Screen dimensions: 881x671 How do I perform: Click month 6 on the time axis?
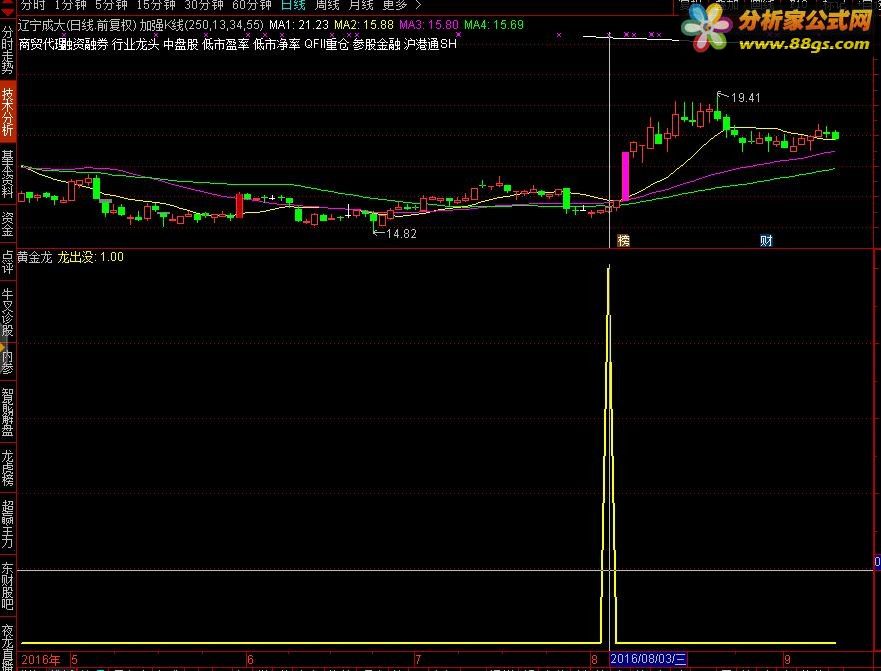coord(251,659)
